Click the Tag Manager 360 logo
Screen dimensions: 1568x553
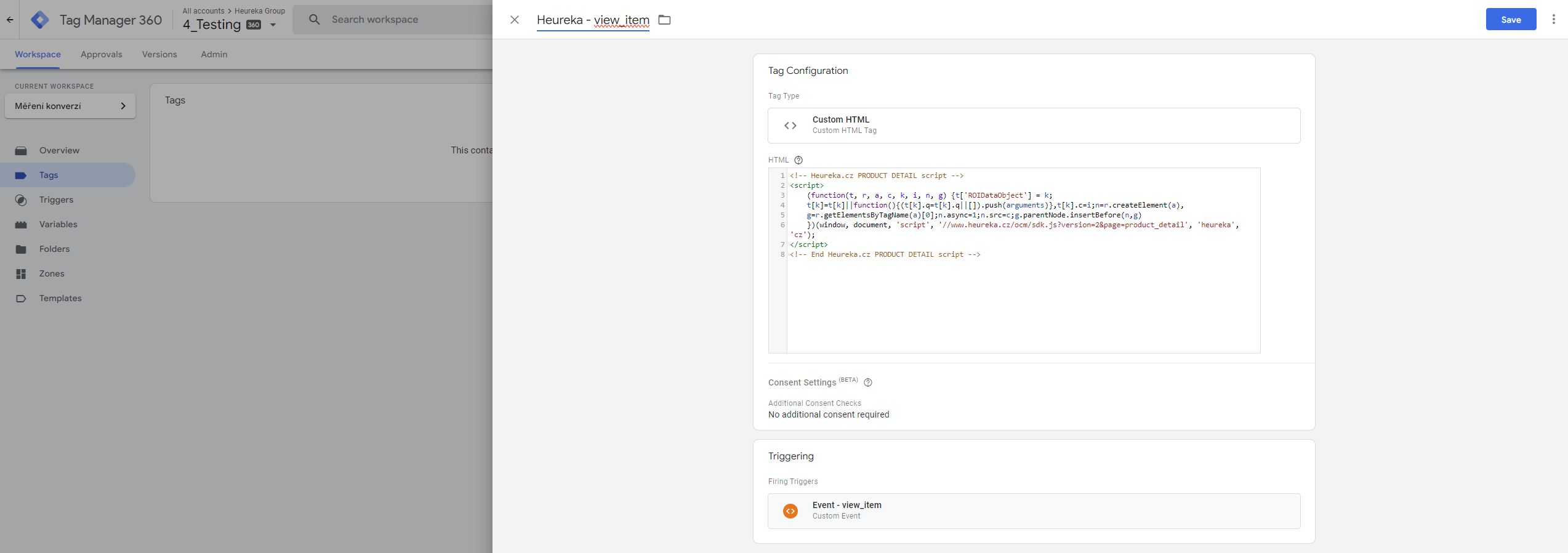40,20
